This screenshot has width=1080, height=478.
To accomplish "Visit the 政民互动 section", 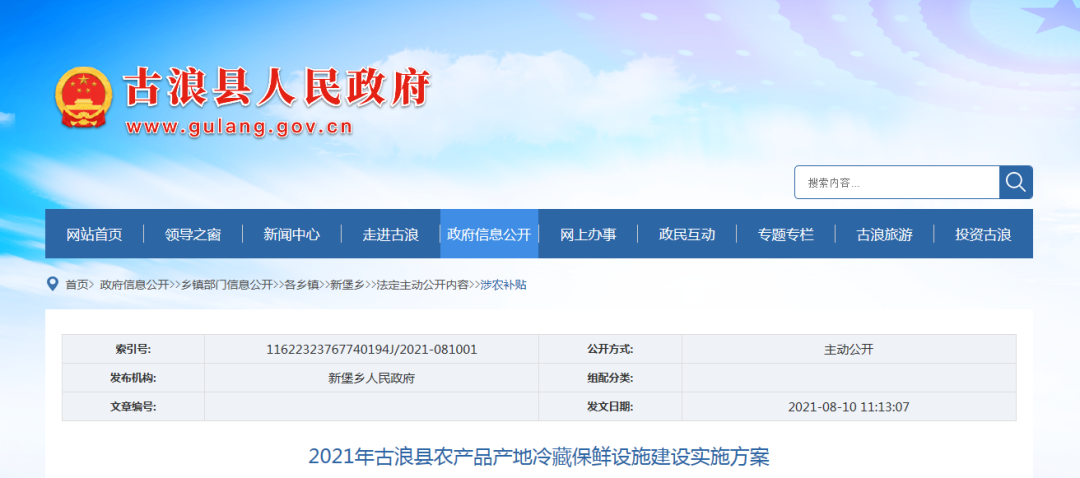I will click(687, 234).
